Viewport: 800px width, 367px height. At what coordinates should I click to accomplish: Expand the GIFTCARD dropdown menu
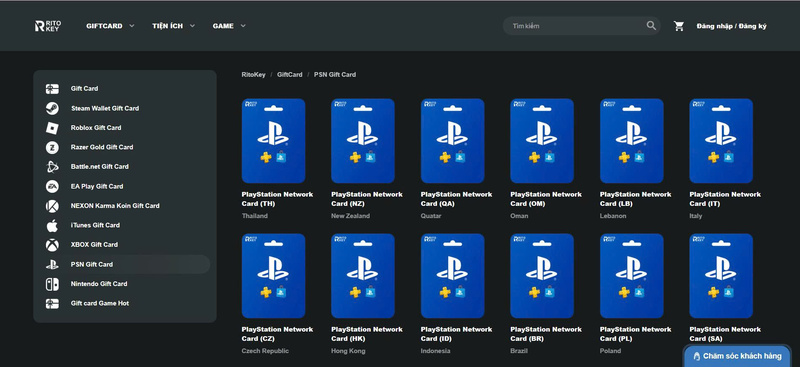point(110,26)
